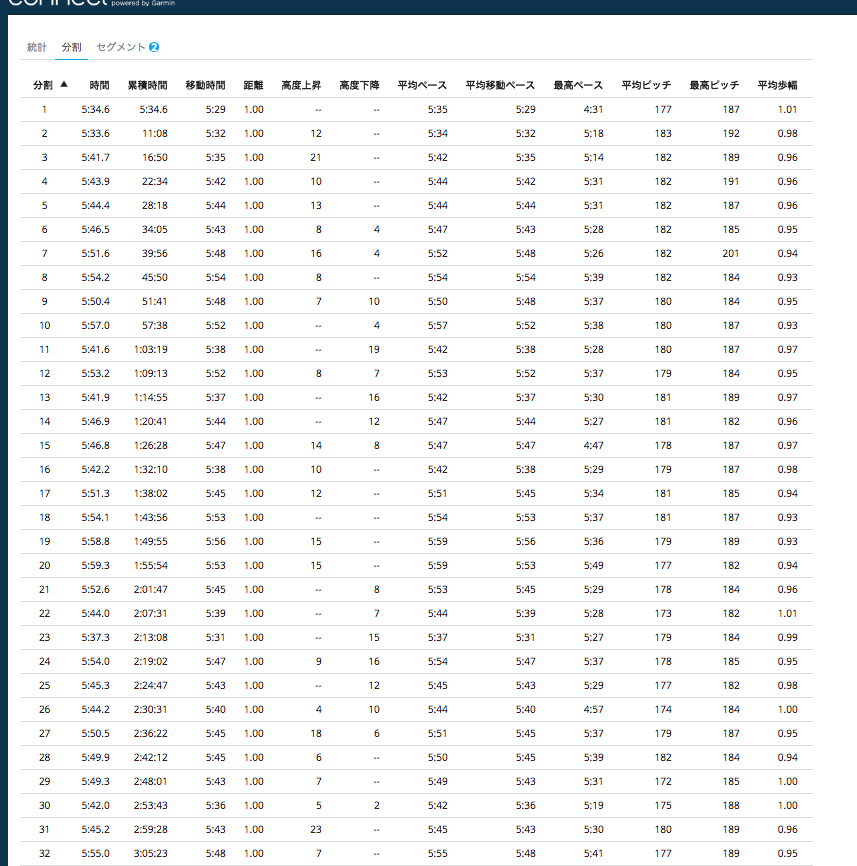Click elevation gain 21 in lap 3
This screenshot has width=857, height=866.
point(316,157)
